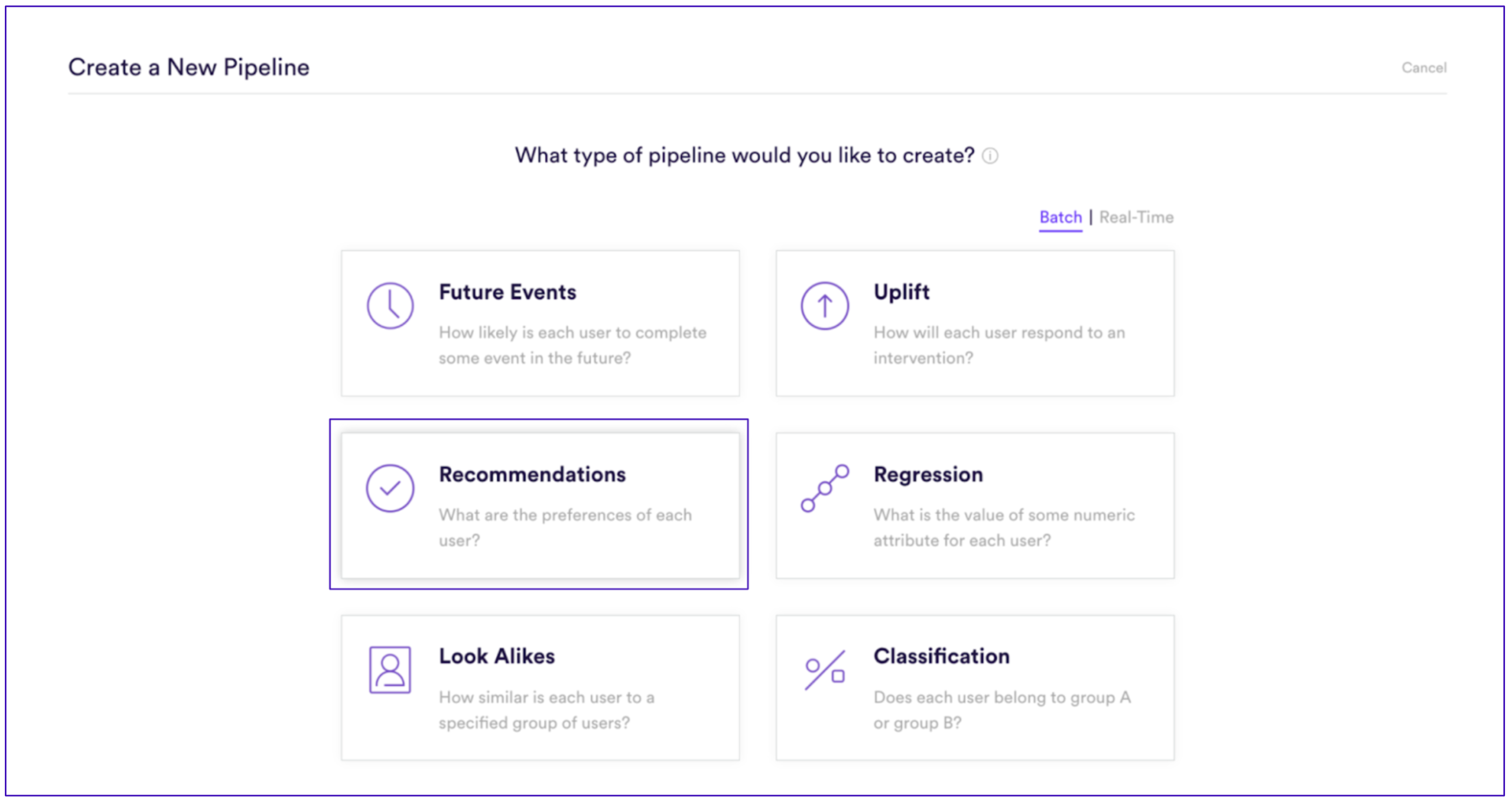
Task: Select the Classification pipeline title
Action: pyautogui.click(x=942, y=656)
